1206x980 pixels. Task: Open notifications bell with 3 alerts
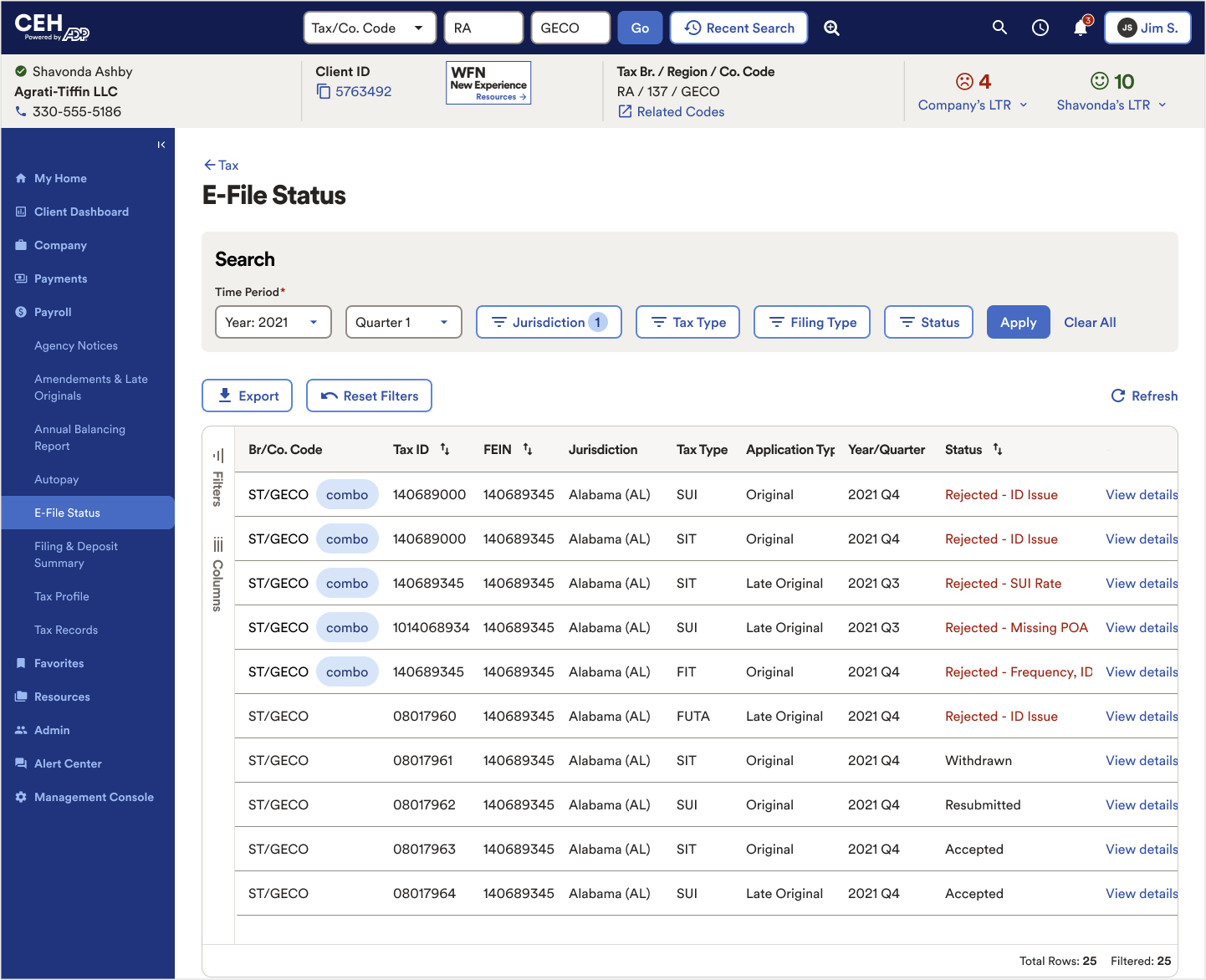(x=1080, y=28)
